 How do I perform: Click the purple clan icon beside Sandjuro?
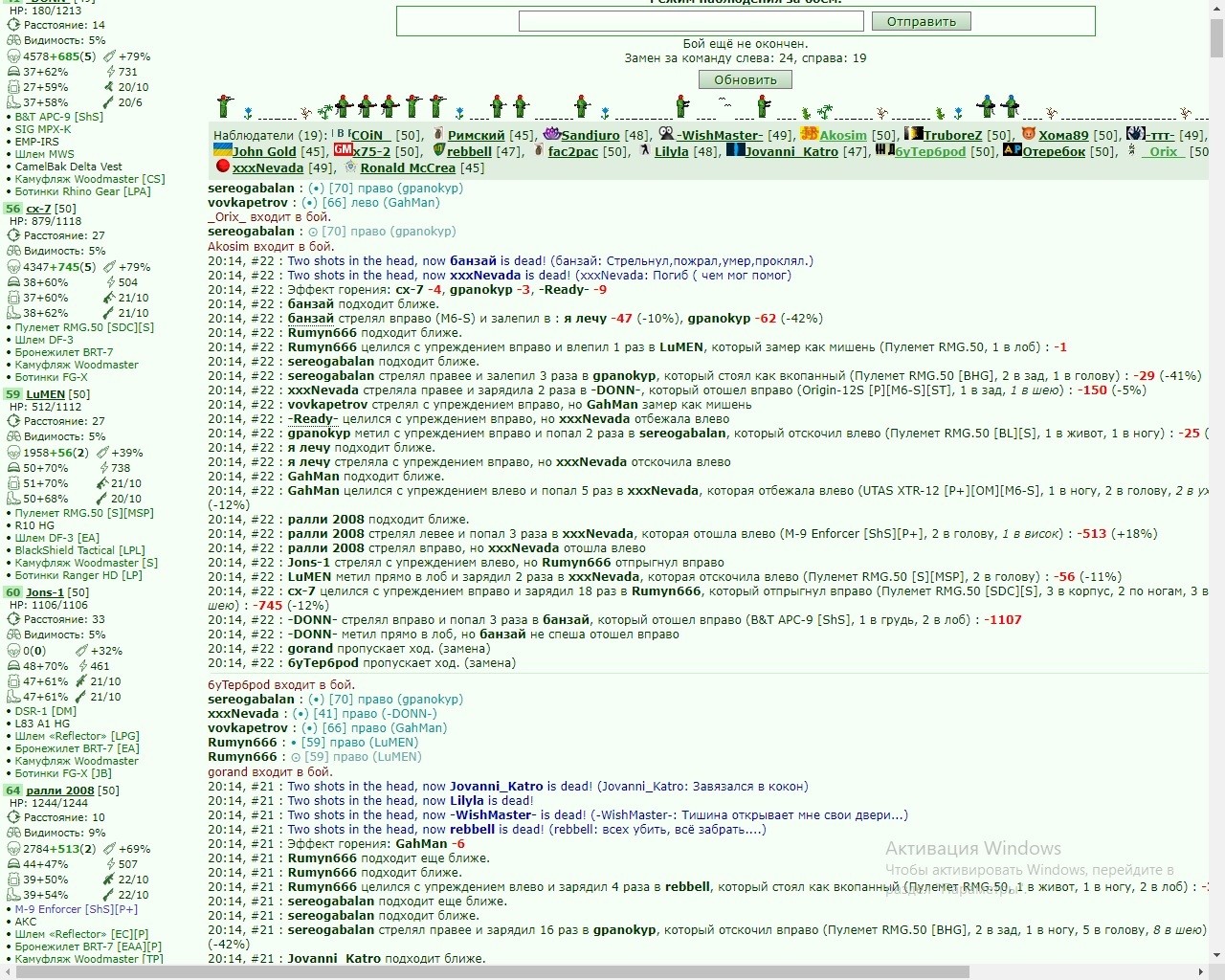pos(551,134)
